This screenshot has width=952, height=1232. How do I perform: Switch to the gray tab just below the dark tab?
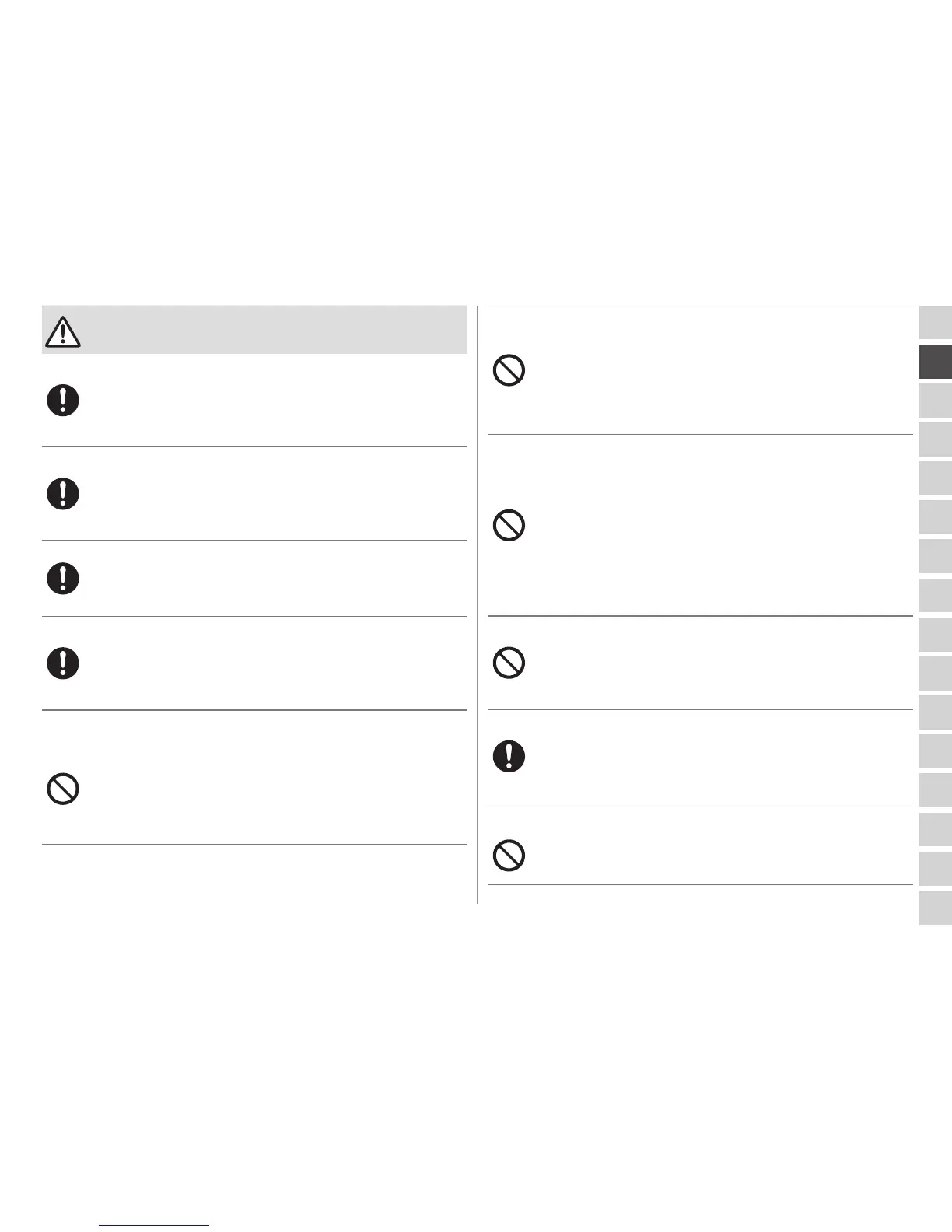tap(935, 401)
